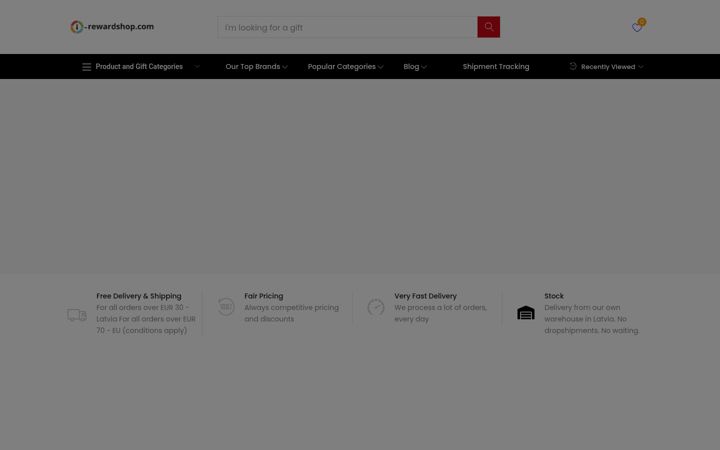Click the Stock warehouse icon

coord(526,313)
